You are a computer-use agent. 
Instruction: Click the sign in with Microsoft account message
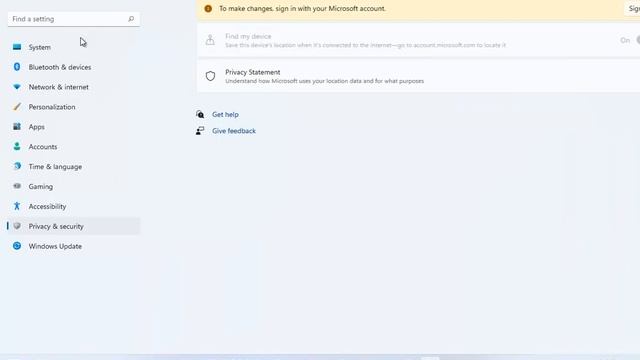[302, 9]
